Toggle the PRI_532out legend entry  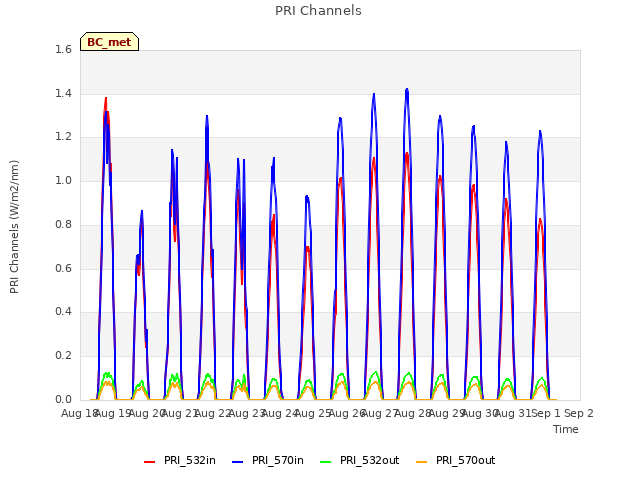point(360,460)
